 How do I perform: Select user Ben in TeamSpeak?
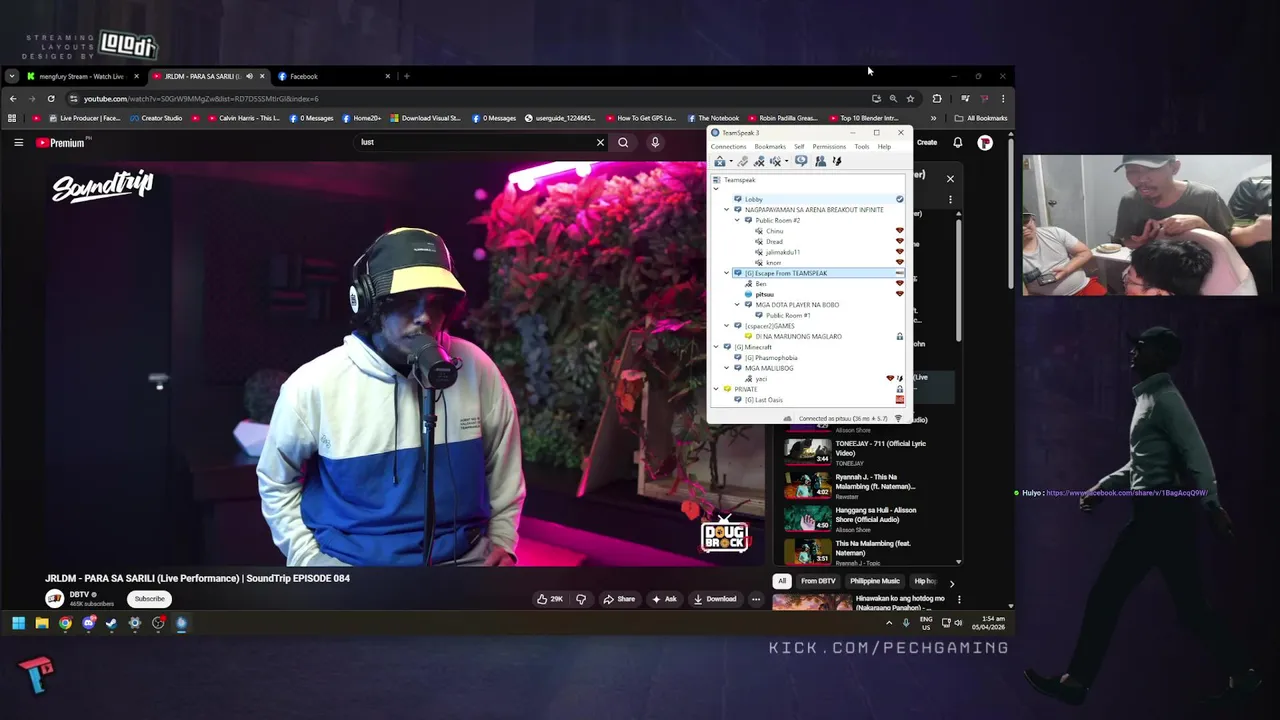tap(761, 284)
